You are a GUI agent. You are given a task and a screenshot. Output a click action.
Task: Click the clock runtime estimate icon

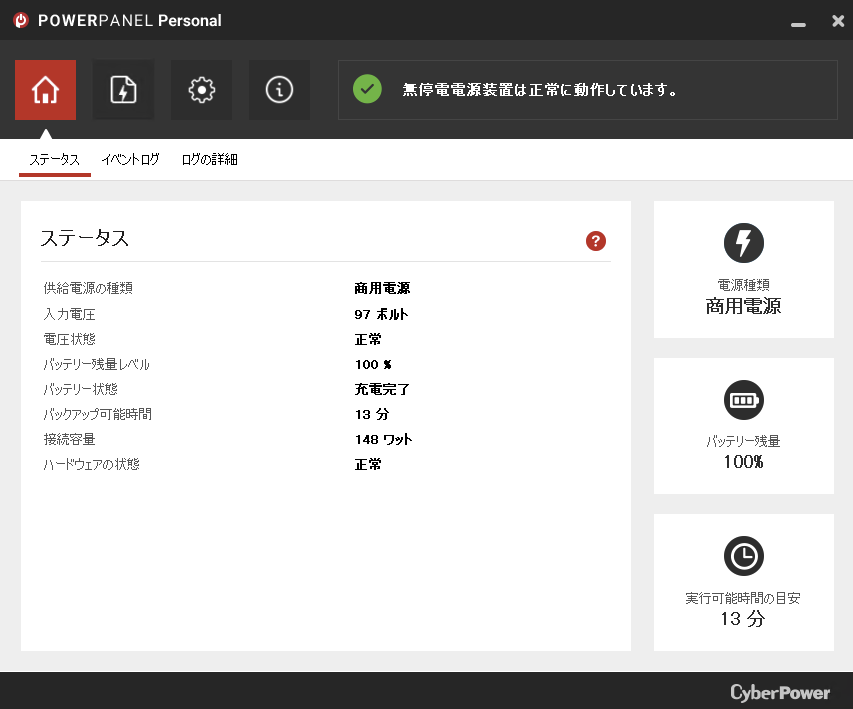[x=743, y=556]
